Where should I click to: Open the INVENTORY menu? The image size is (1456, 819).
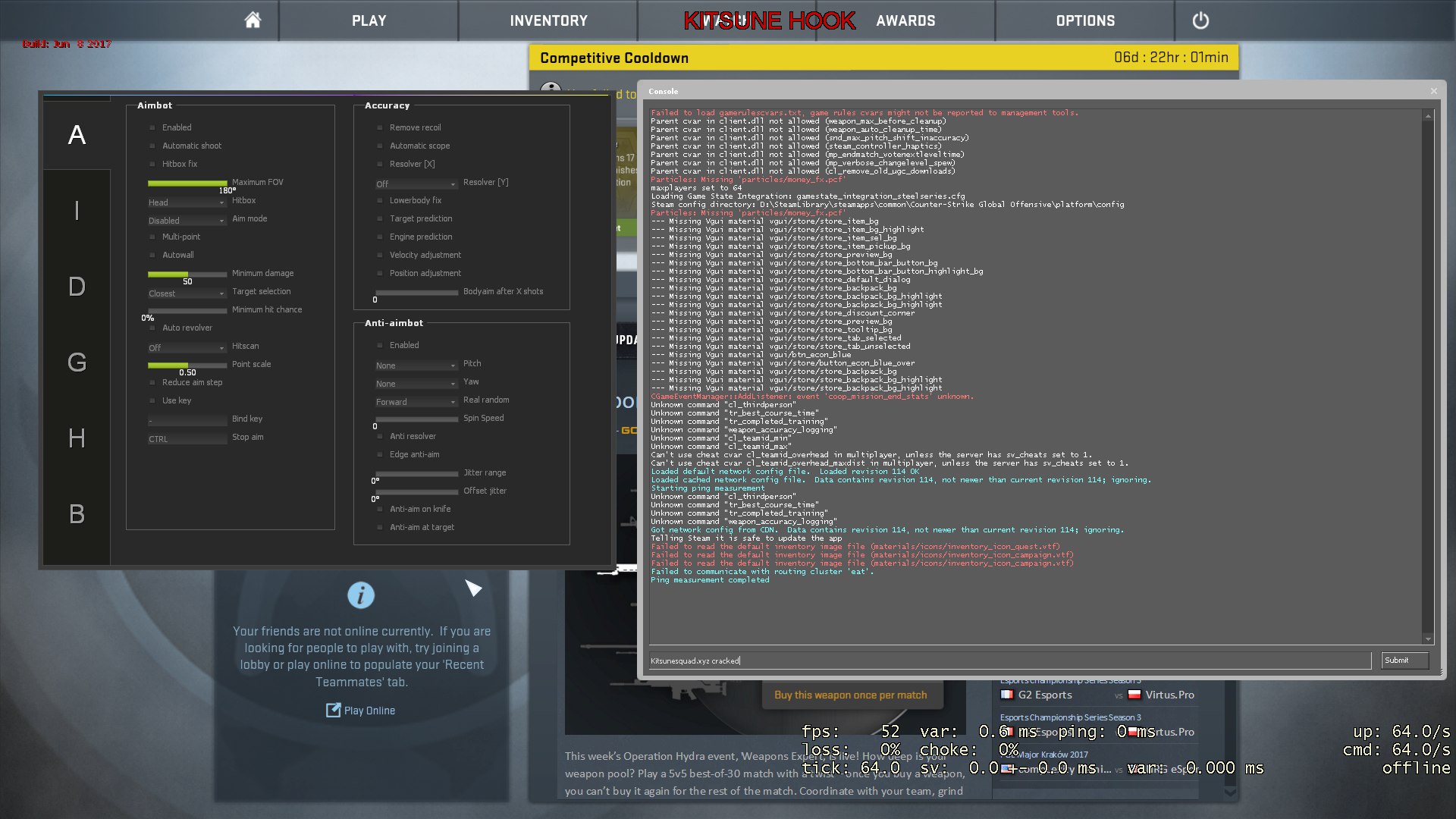pos(548,20)
